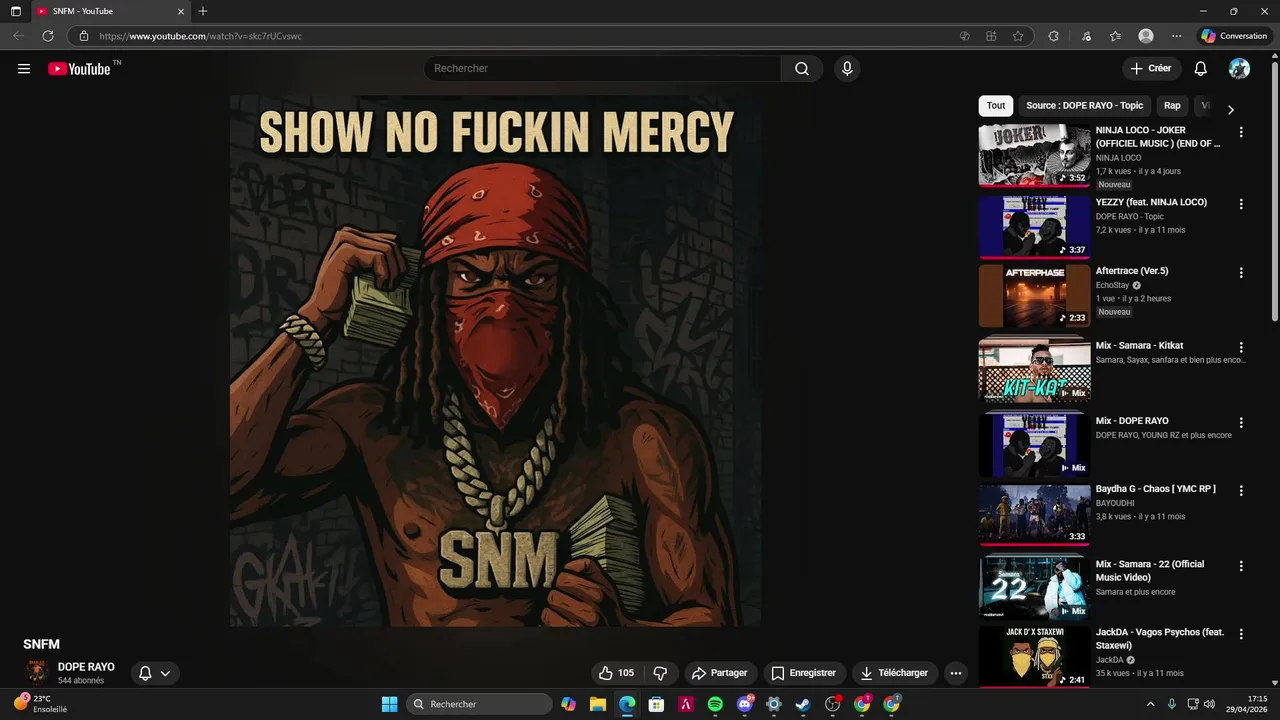Open options for Mix - Samara - Kitkat
This screenshot has width=1280, height=720.
click(1241, 347)
